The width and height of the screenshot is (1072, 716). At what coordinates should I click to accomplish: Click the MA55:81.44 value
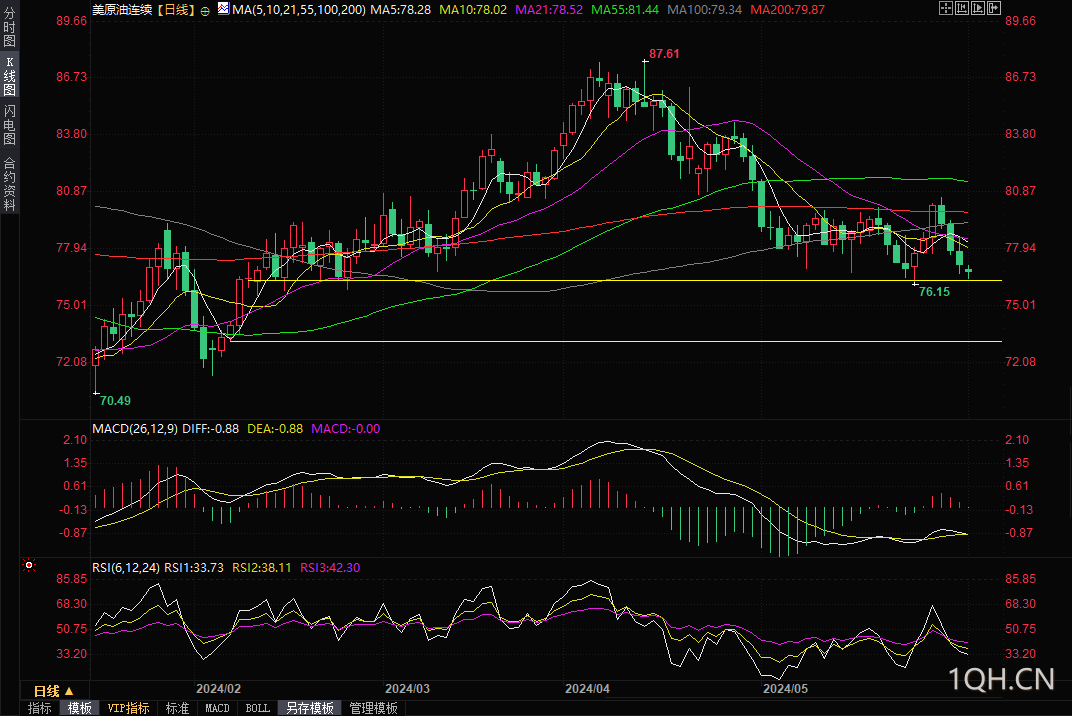click(625, 10)
